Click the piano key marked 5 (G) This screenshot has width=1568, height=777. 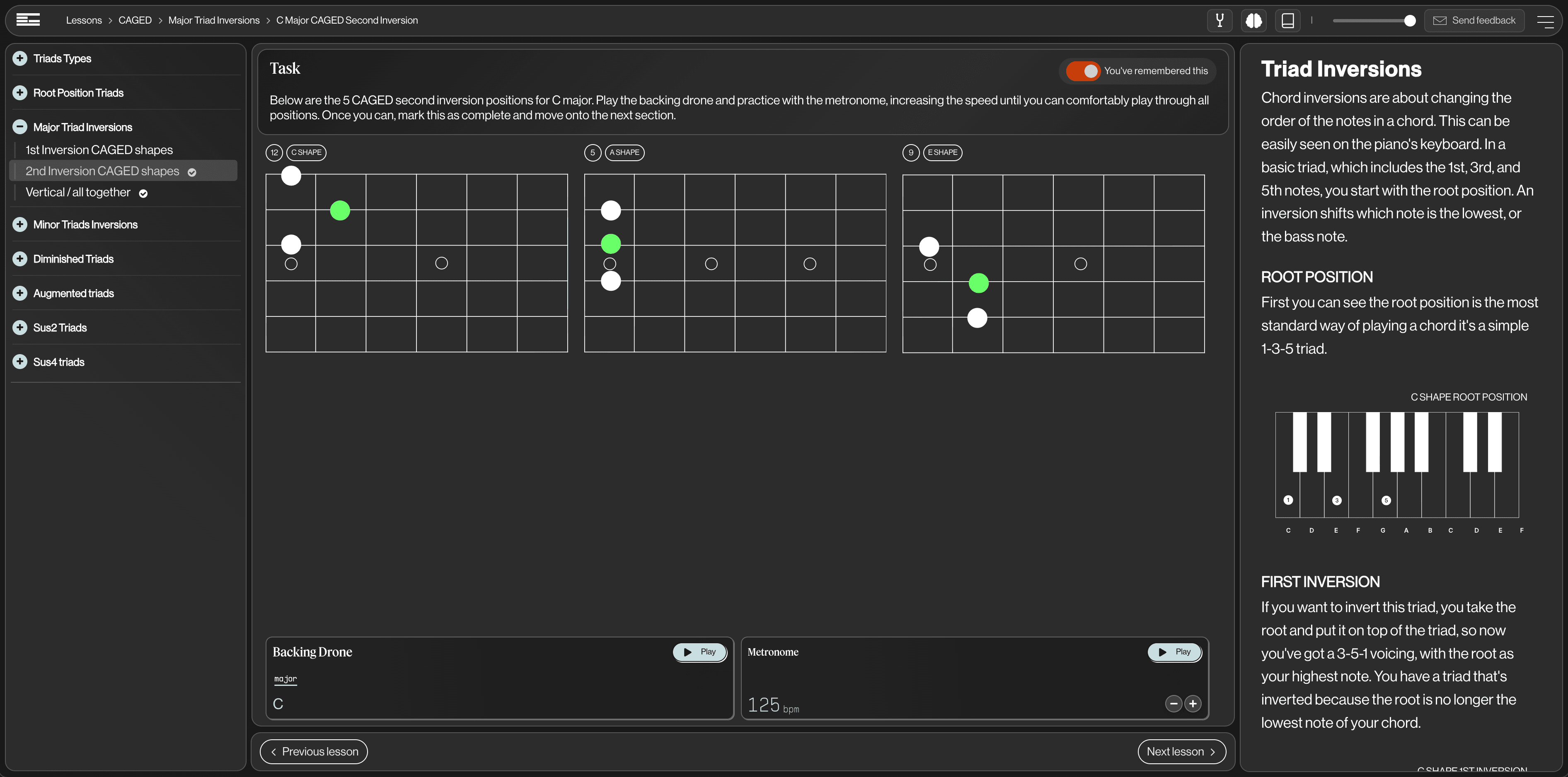(1386, 499)
